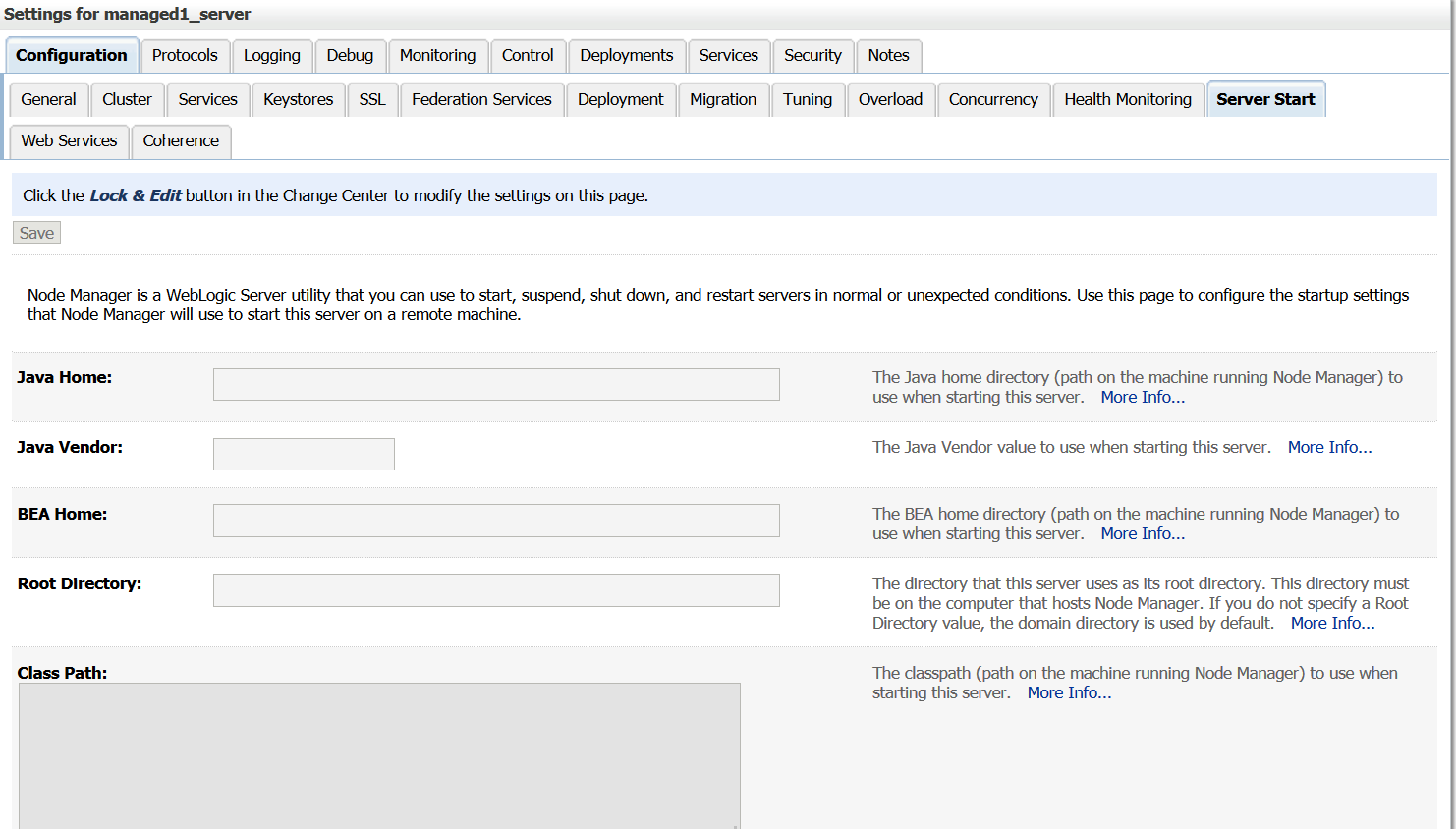Select the Root Directory input field
This screenshot has width=1456, height=829.
(496, 590)
